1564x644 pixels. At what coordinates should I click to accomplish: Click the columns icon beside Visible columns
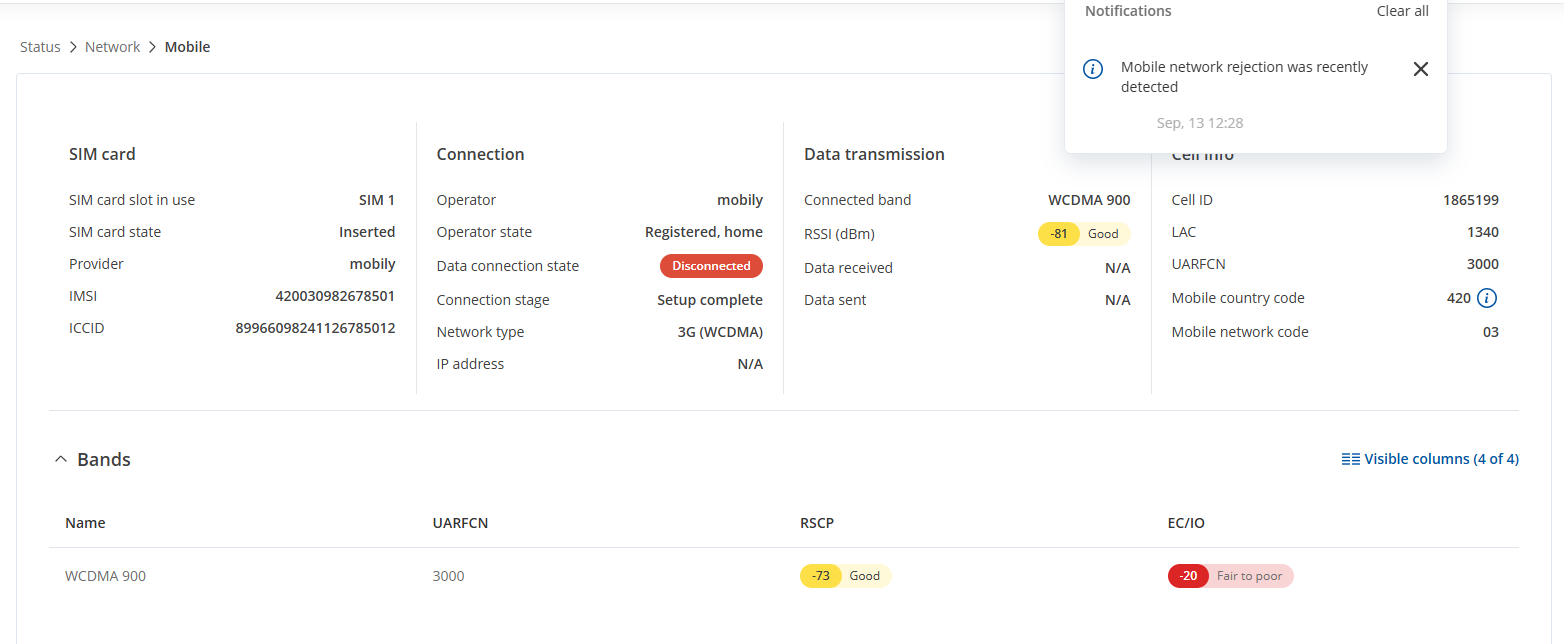[1350, 459]
